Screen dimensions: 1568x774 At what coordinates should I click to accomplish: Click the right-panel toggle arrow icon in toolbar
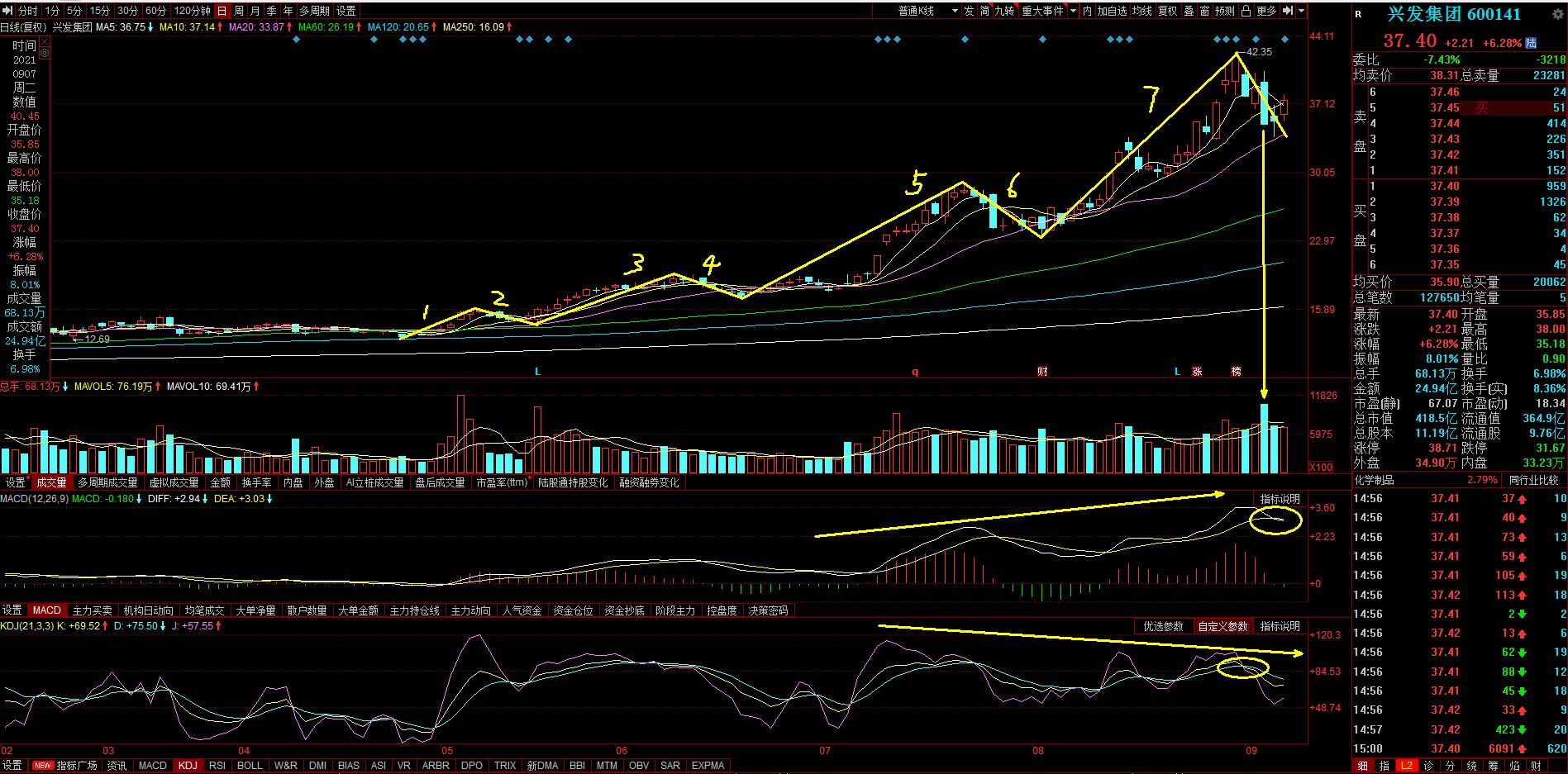coord(1288,11)
